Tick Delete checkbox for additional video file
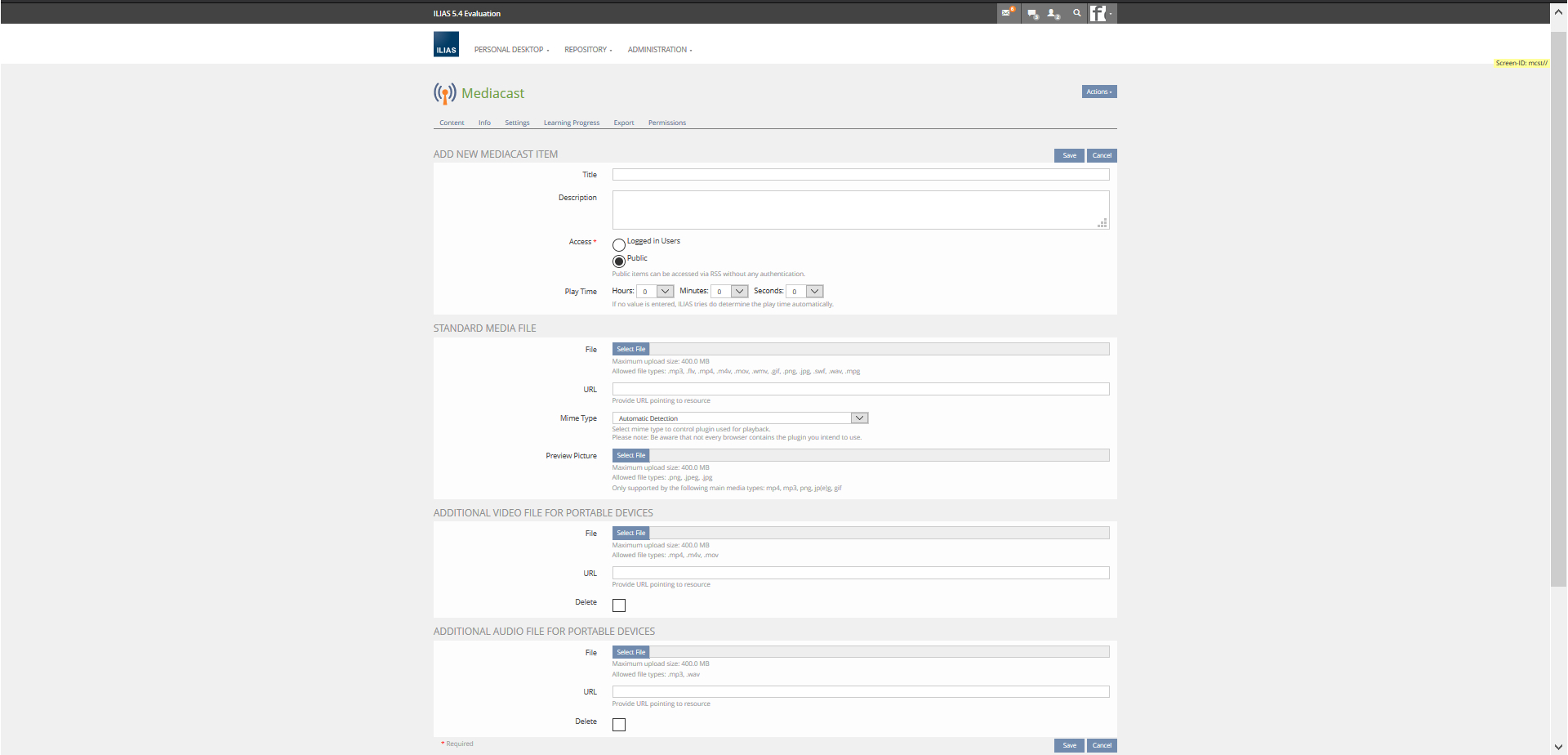This screenshot has width=1568, height=755. tap(619, 605)
